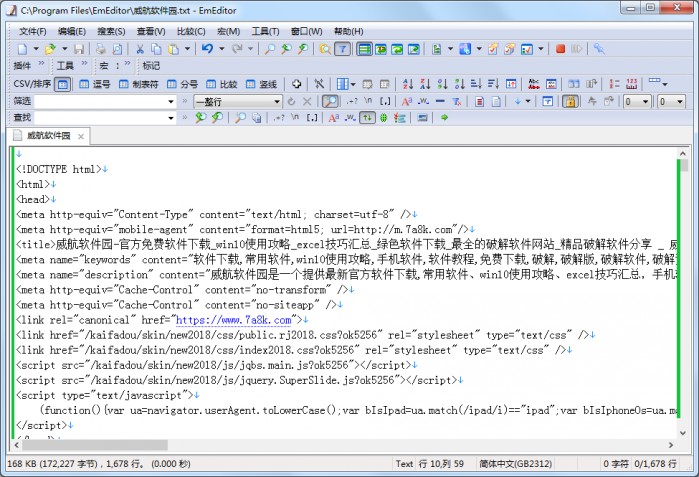Open the 一整行 column dropdown
The image size is (699, 477).
coord(277,102)
